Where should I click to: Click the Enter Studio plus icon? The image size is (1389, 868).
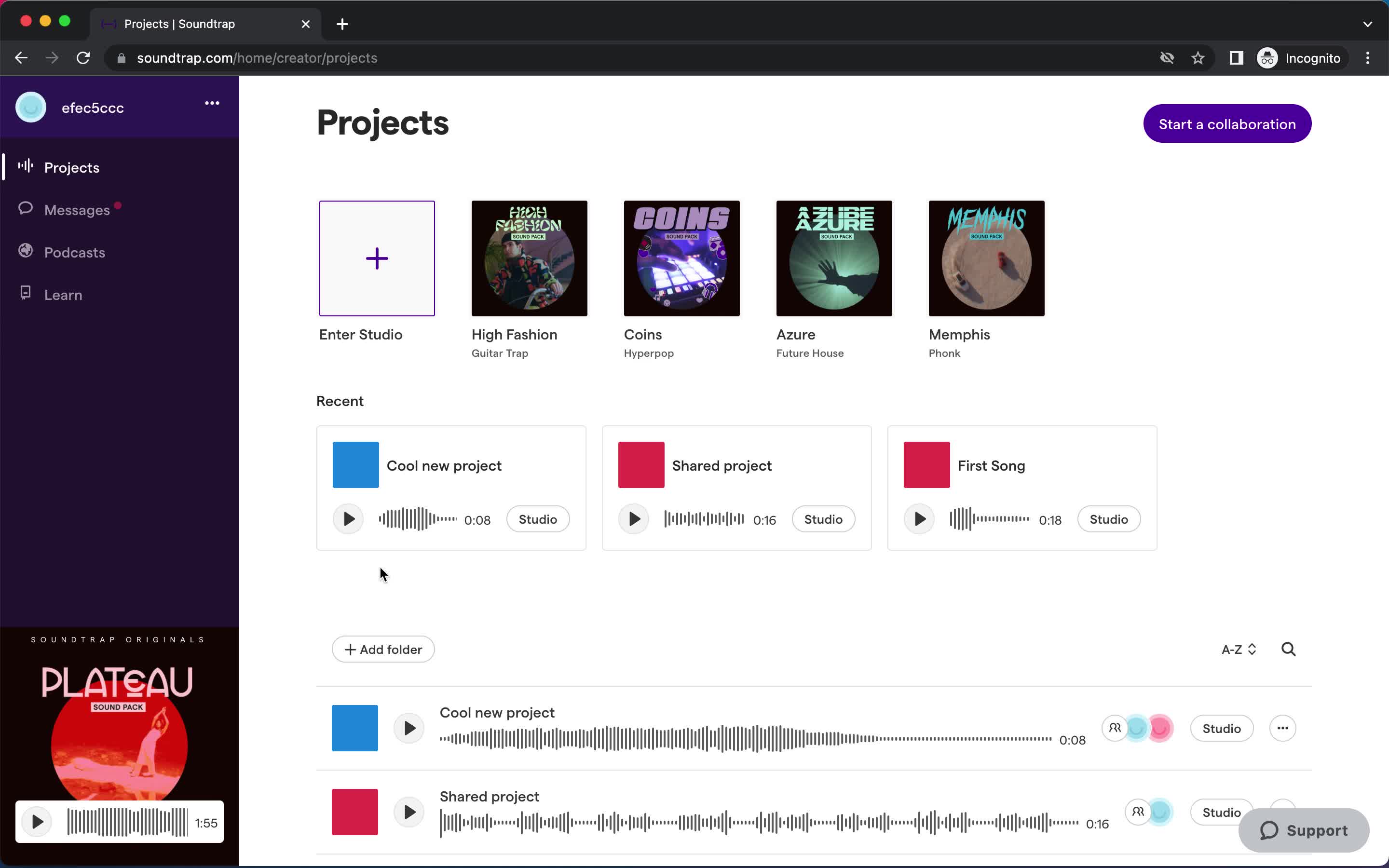377,258
